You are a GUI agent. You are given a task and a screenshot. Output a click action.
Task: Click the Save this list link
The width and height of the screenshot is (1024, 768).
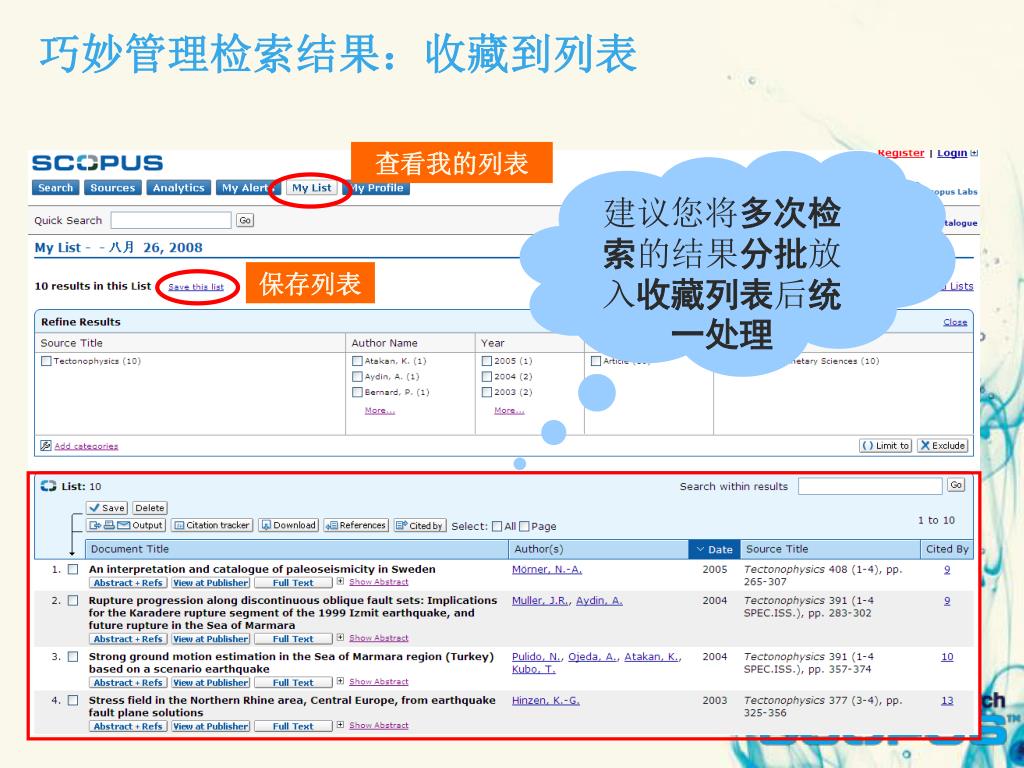[196, 287]
